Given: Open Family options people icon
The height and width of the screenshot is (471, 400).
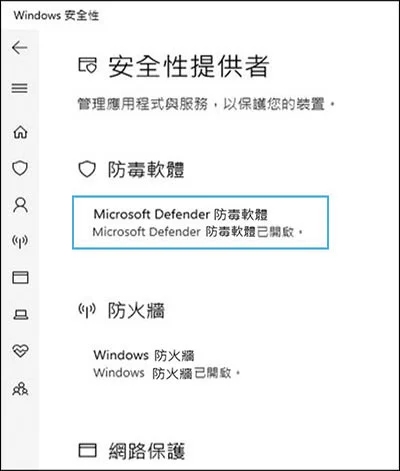Looking at the screenshot, I should point(20,389).
